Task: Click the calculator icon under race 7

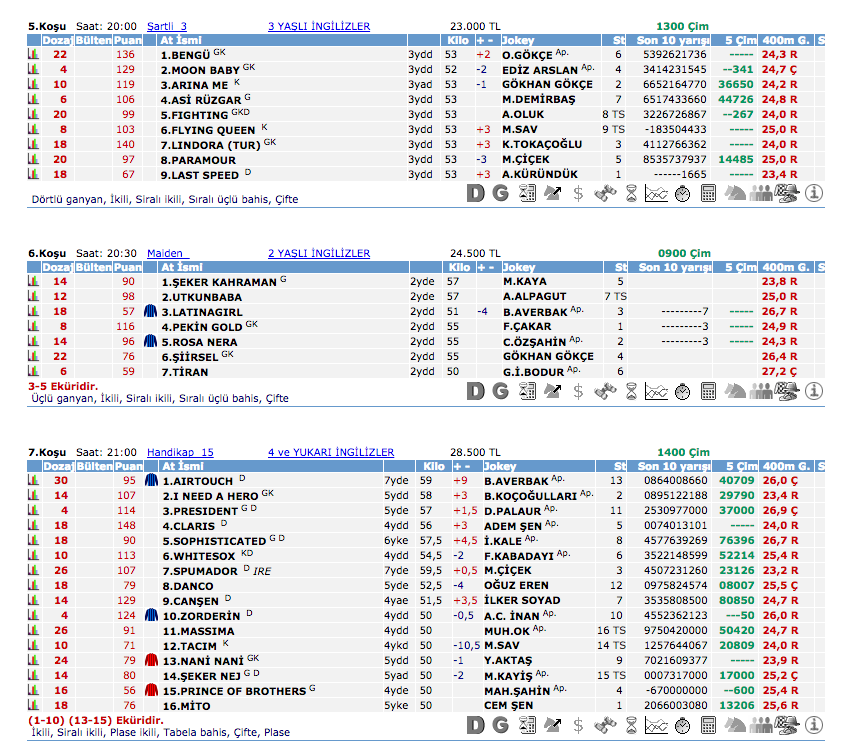Action: coord(708,724)
